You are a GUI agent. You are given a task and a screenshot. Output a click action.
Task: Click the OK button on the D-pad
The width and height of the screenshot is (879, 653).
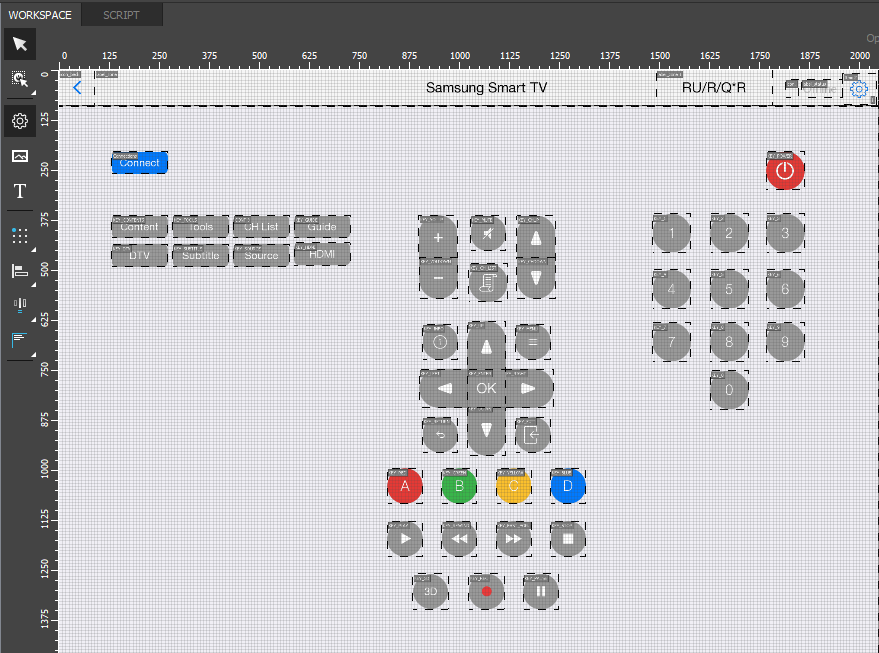coord(486,388)
